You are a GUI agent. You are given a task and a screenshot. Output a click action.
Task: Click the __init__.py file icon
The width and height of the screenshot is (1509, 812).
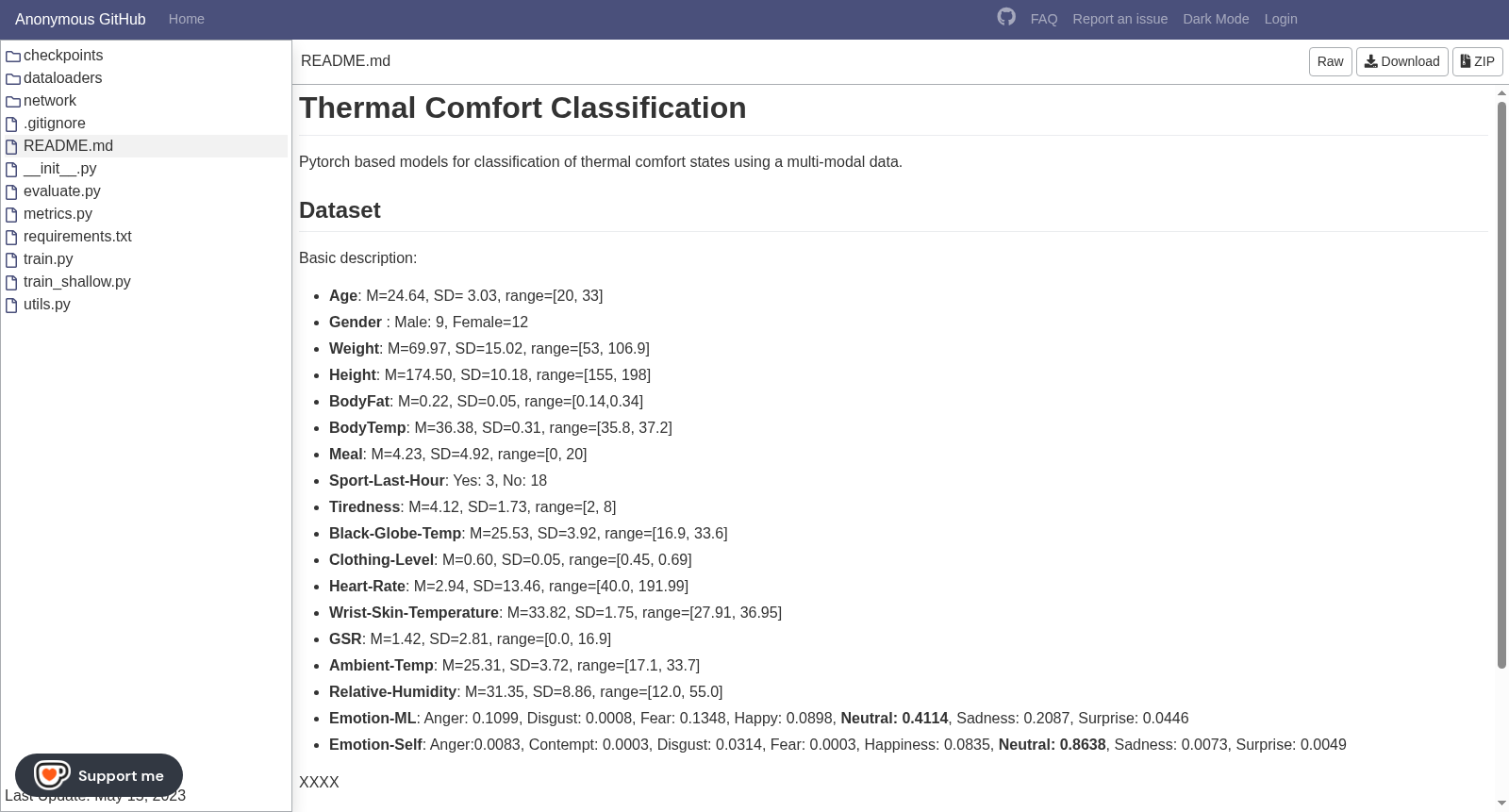pyautogui.click(x=12, y=169)
